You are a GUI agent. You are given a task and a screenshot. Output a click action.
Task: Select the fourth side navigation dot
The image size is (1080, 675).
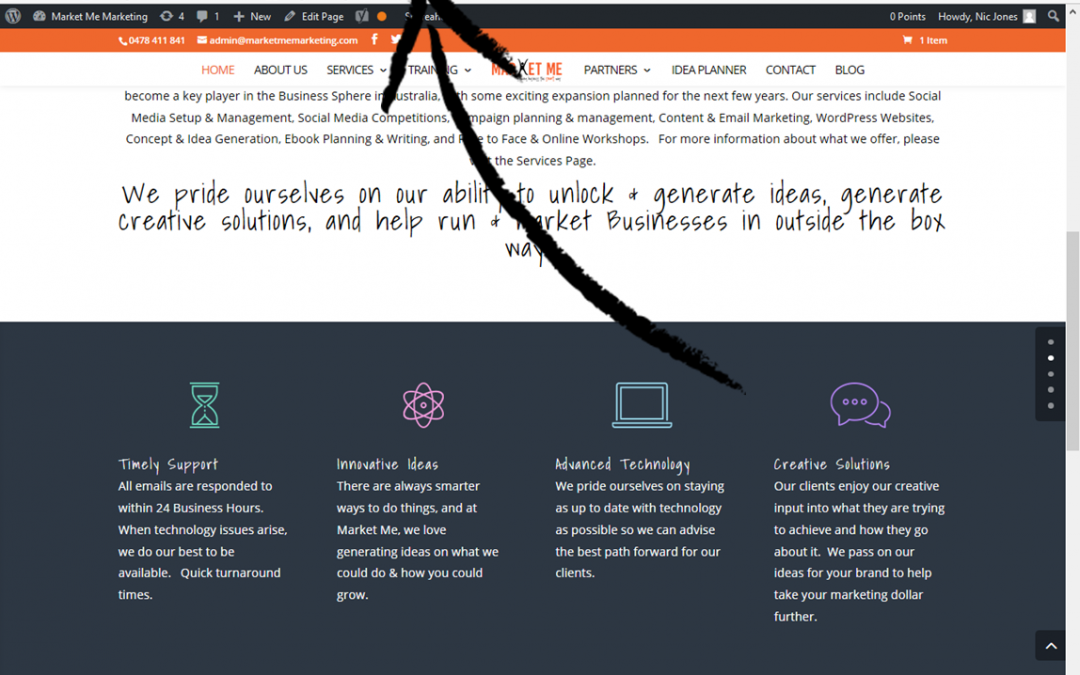pos(1050,390)
